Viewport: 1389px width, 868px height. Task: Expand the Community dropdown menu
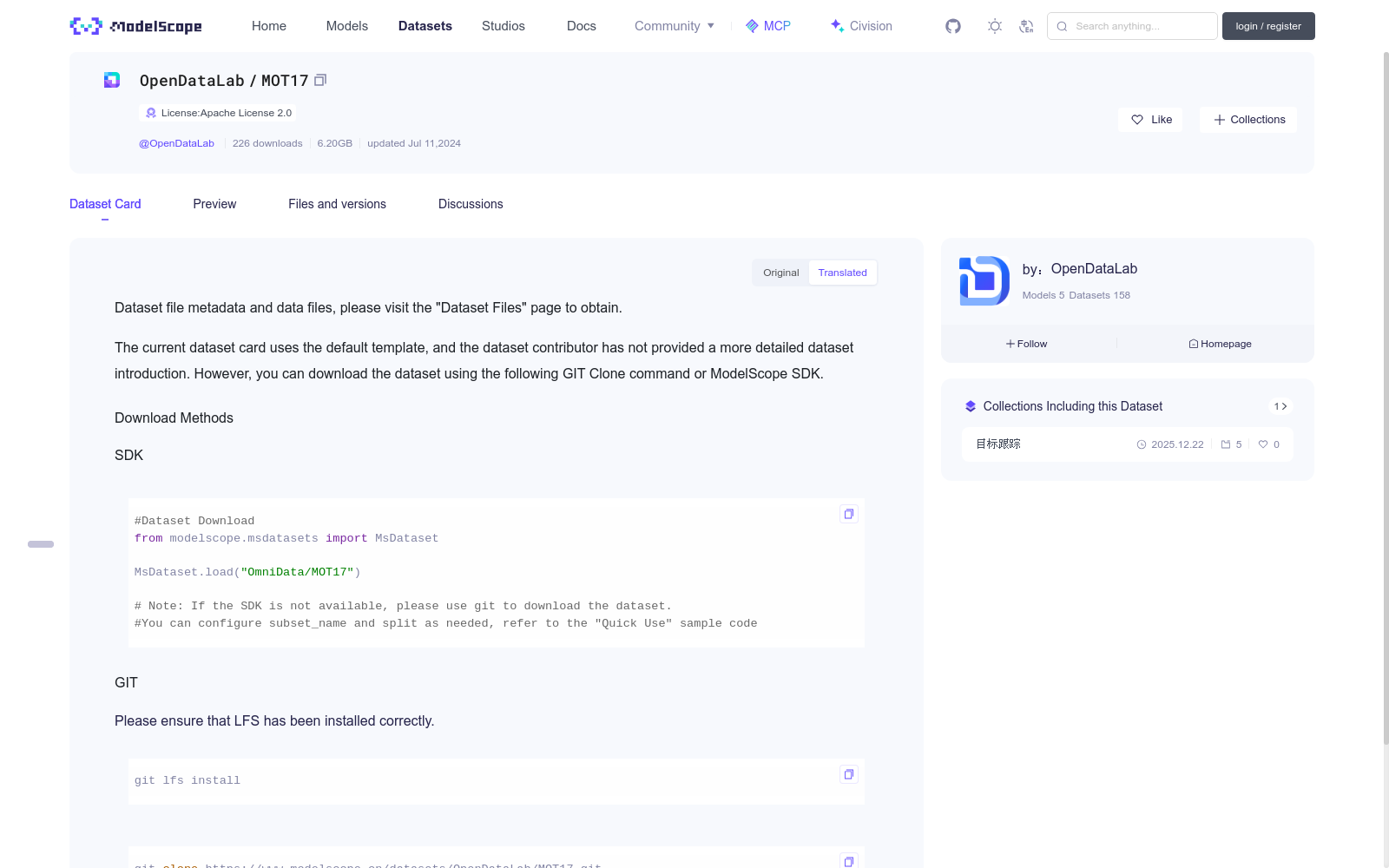pyautogui.click(x=675, y=26)
